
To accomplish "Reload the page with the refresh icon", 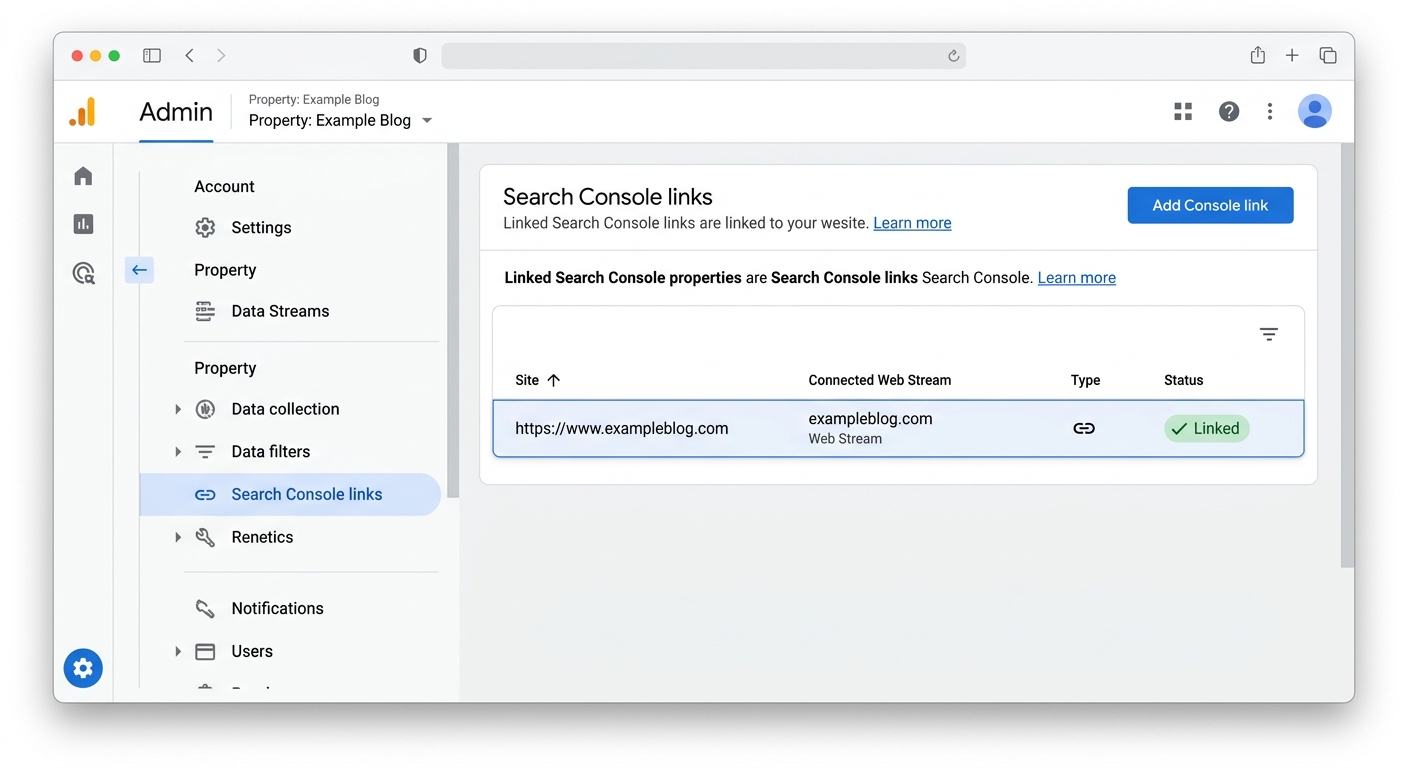I will point(953,56).
